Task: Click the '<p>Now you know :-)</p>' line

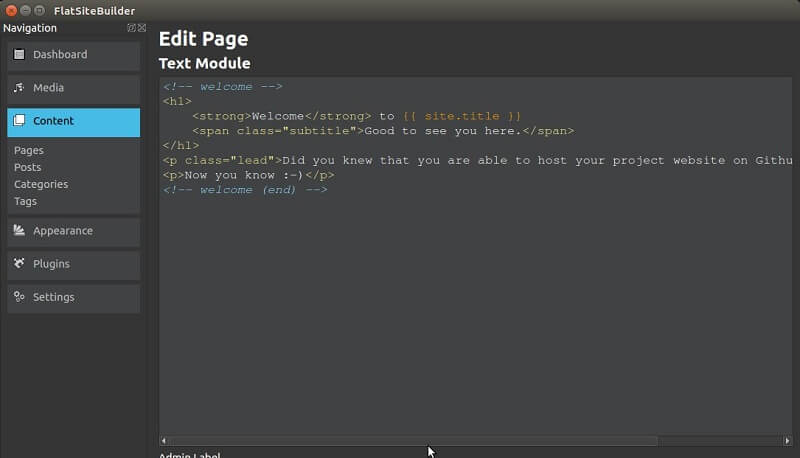Action: pyautogui.click(x=248, y=175)
